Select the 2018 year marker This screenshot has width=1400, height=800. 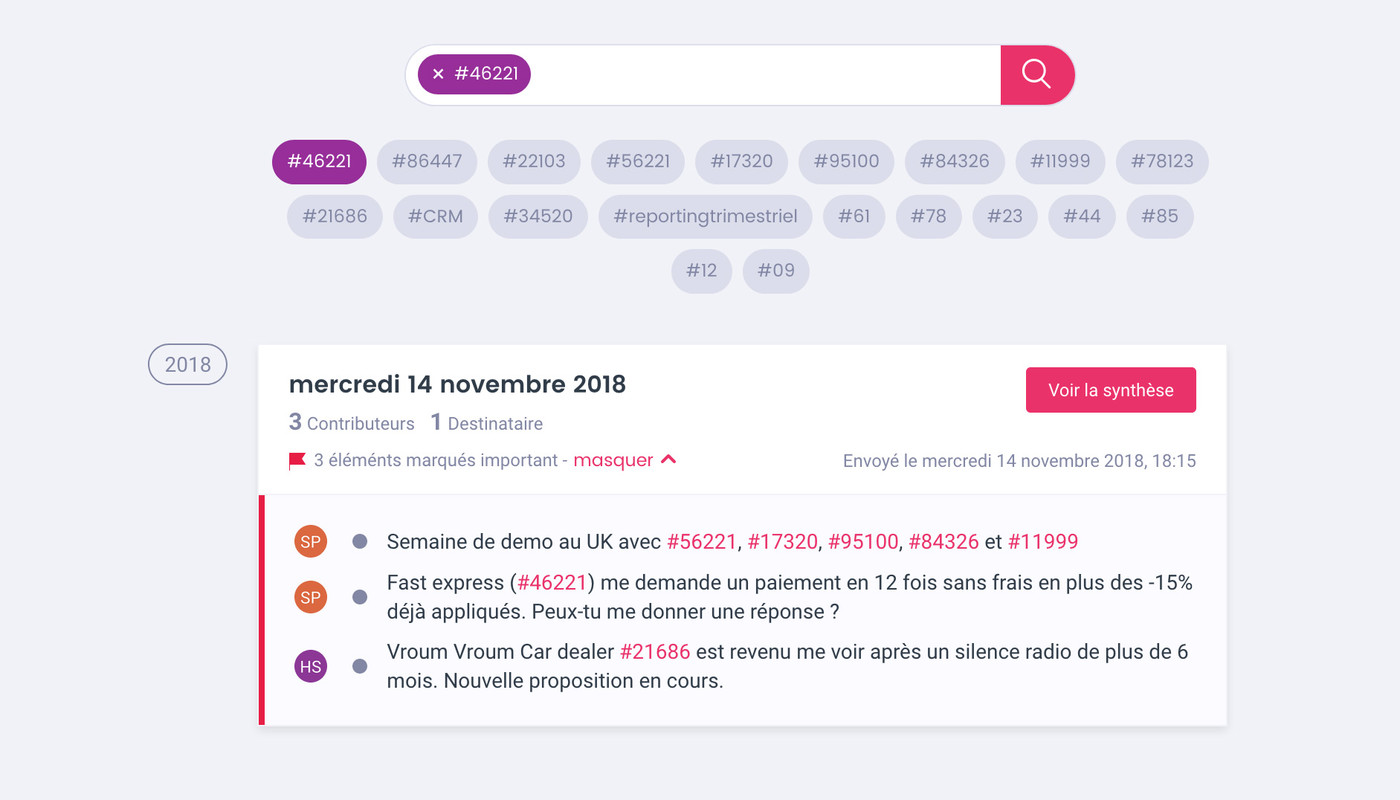[188, 365]
